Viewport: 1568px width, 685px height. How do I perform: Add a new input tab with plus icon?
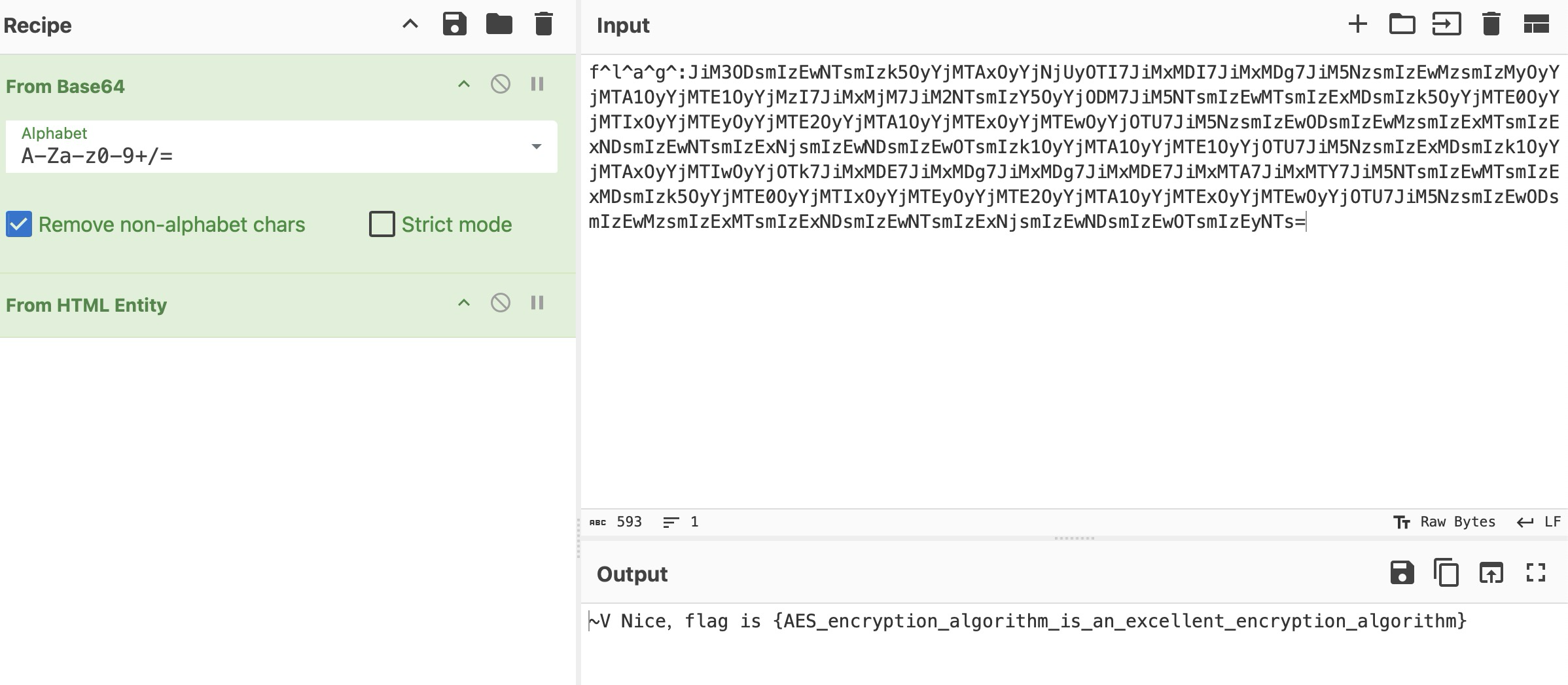pos(1358,25)
